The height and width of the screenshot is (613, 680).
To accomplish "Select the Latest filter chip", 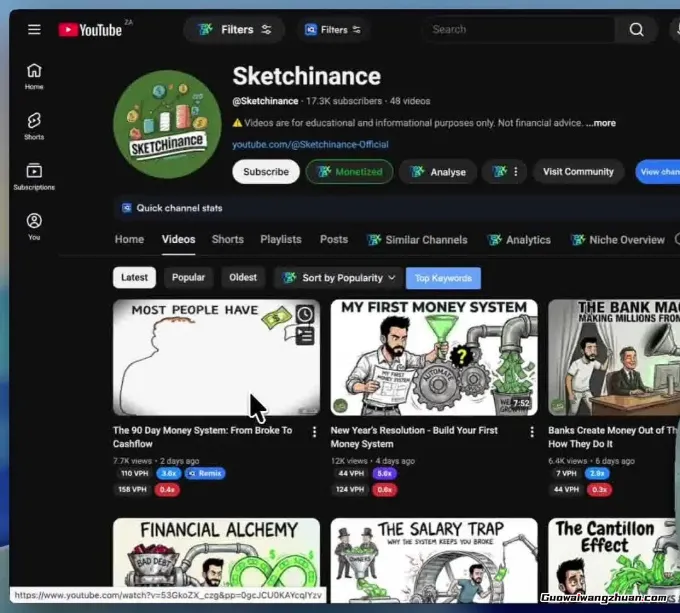I will (x=135, y=278).
